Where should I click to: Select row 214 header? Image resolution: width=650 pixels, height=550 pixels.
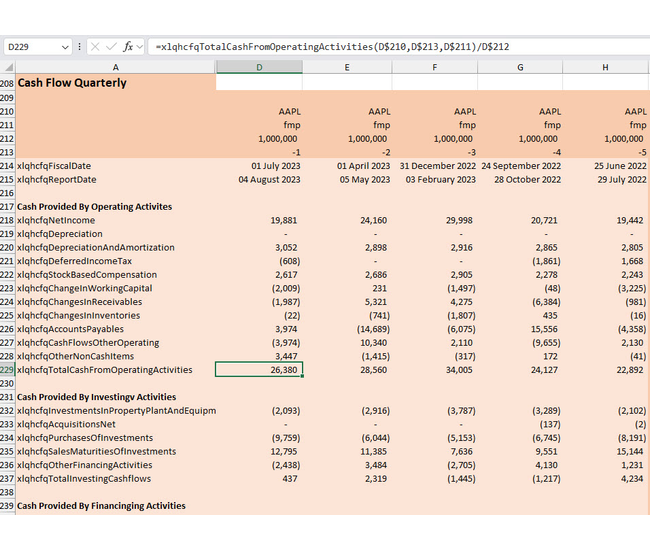(x=7, y=166)
